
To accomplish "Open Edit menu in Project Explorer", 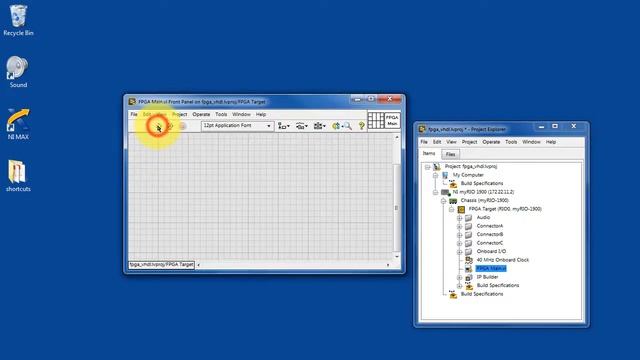I will [x=437, y=142].
